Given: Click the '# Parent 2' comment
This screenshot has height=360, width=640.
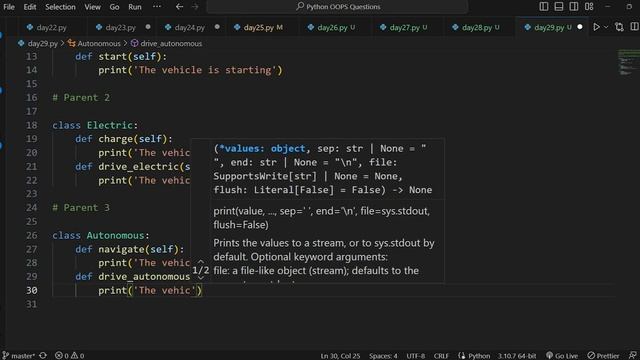Looking at the screenshot, I should [x=81, y=98].
